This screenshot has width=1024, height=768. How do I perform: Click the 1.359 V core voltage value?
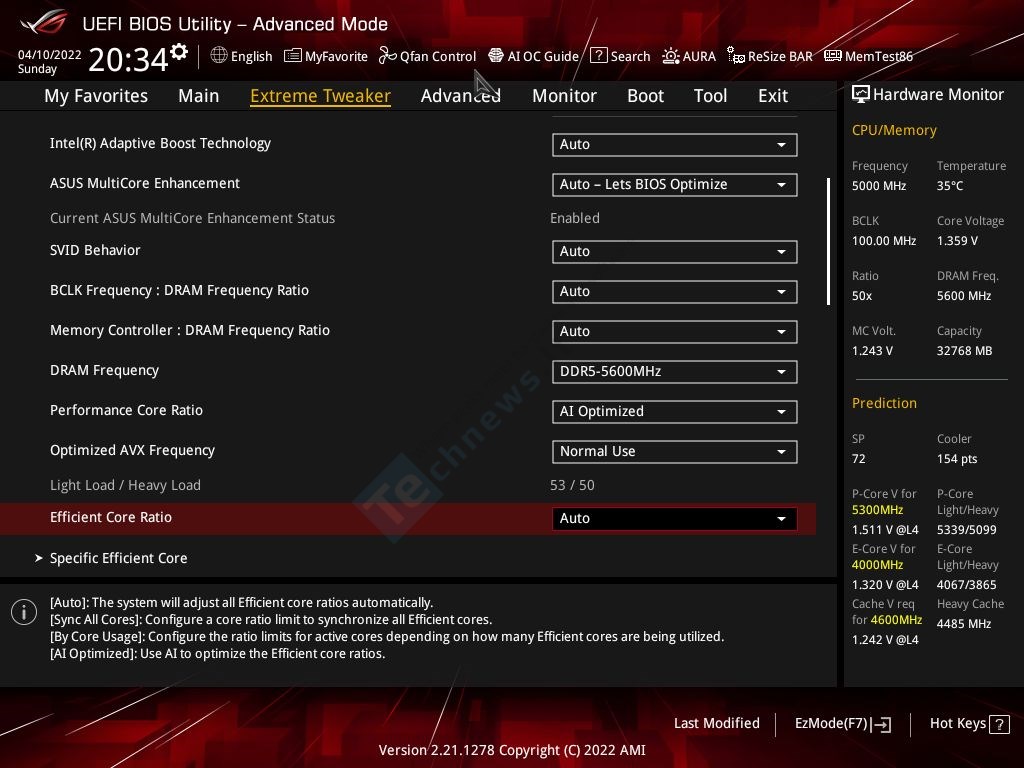coord(957,241)
